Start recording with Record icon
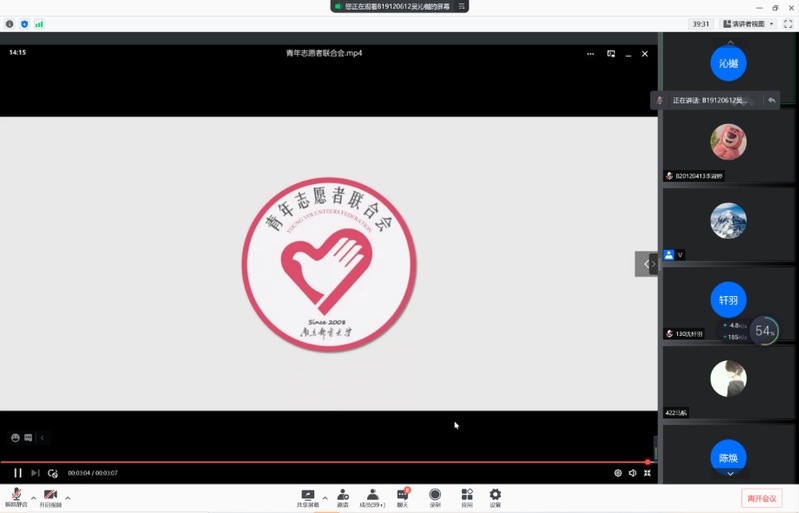Screen dimensions: 799x513 435,496
